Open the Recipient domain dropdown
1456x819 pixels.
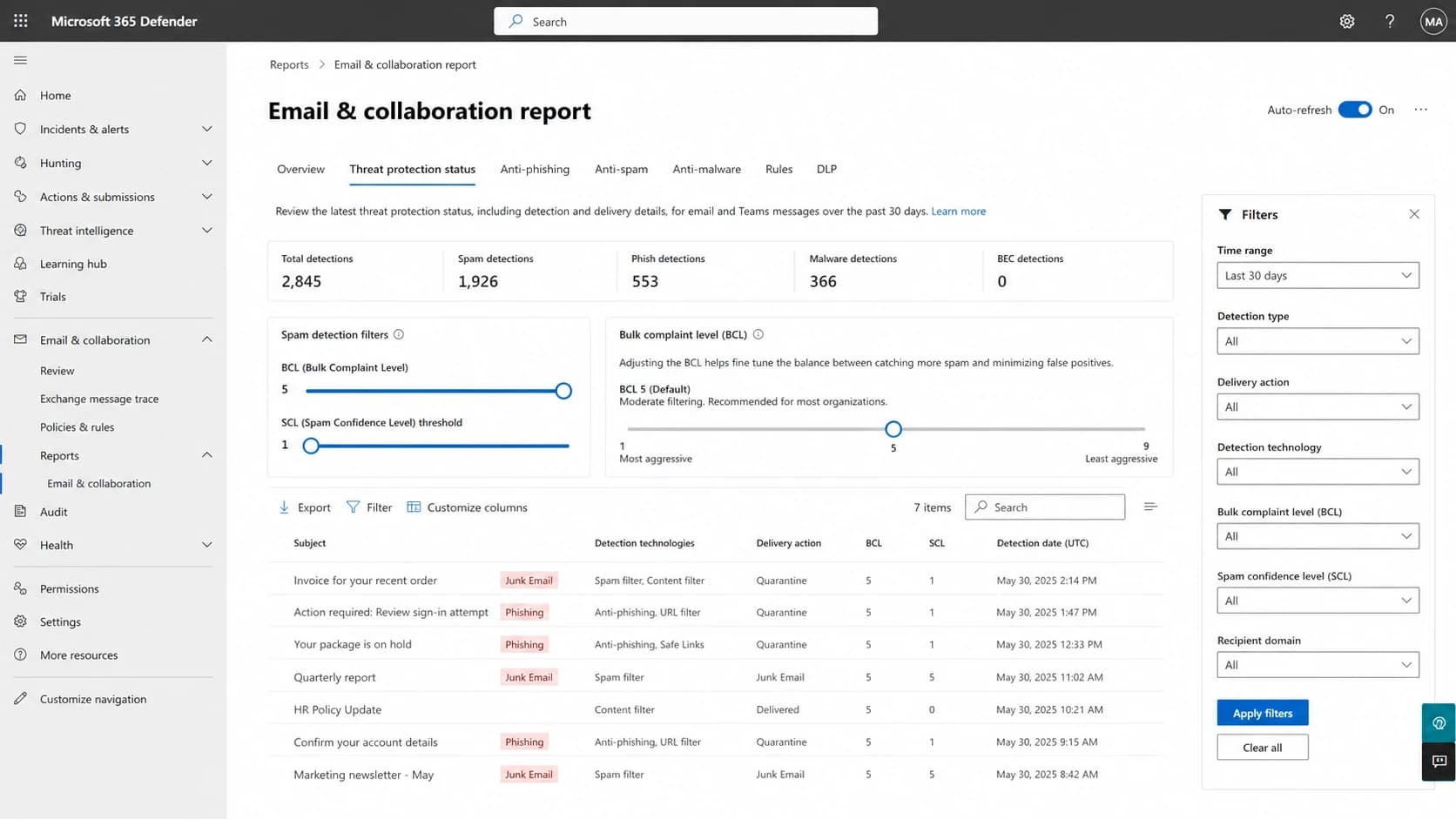point(1318,665)
